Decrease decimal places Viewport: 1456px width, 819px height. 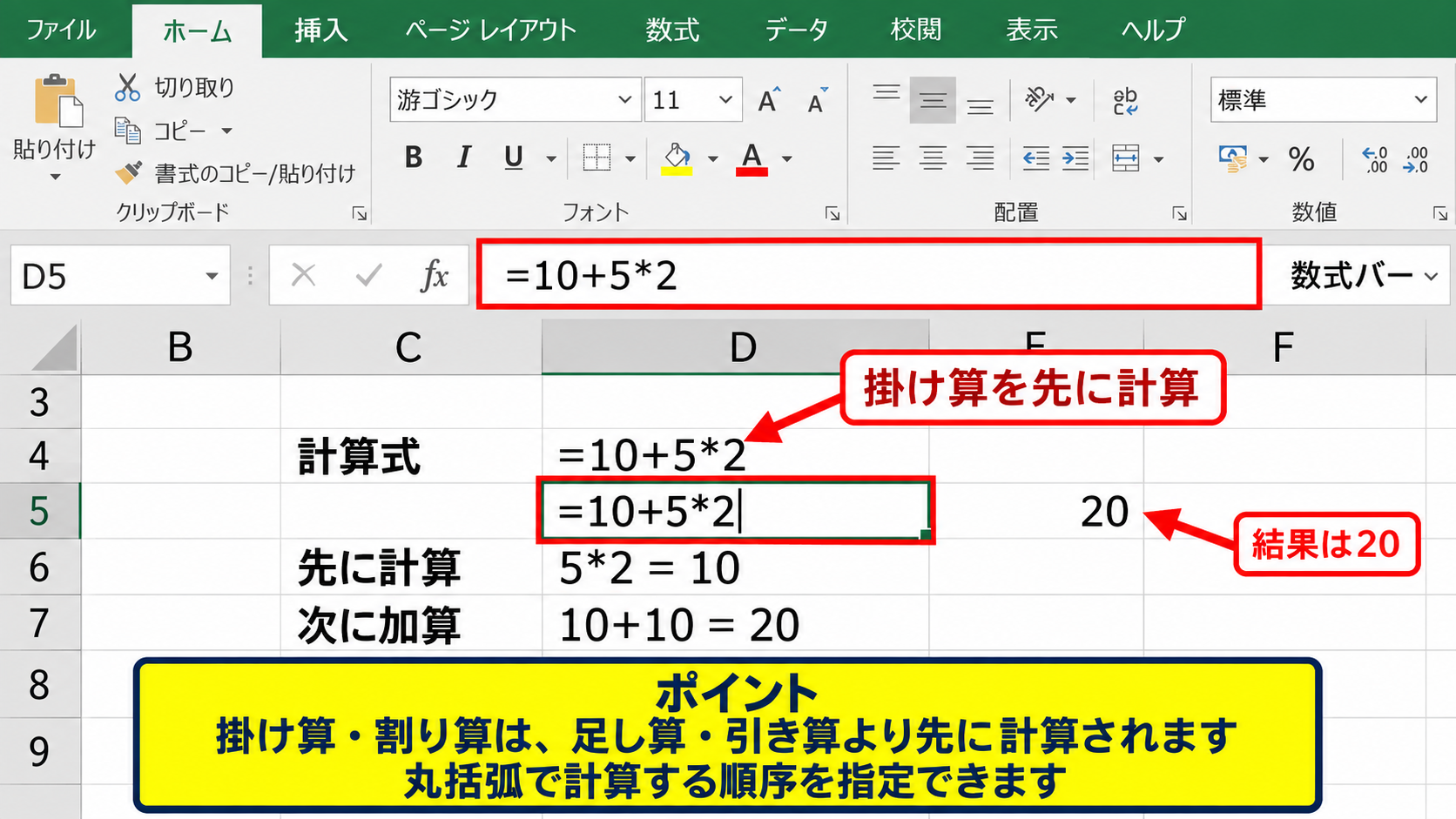(1416, 159)
